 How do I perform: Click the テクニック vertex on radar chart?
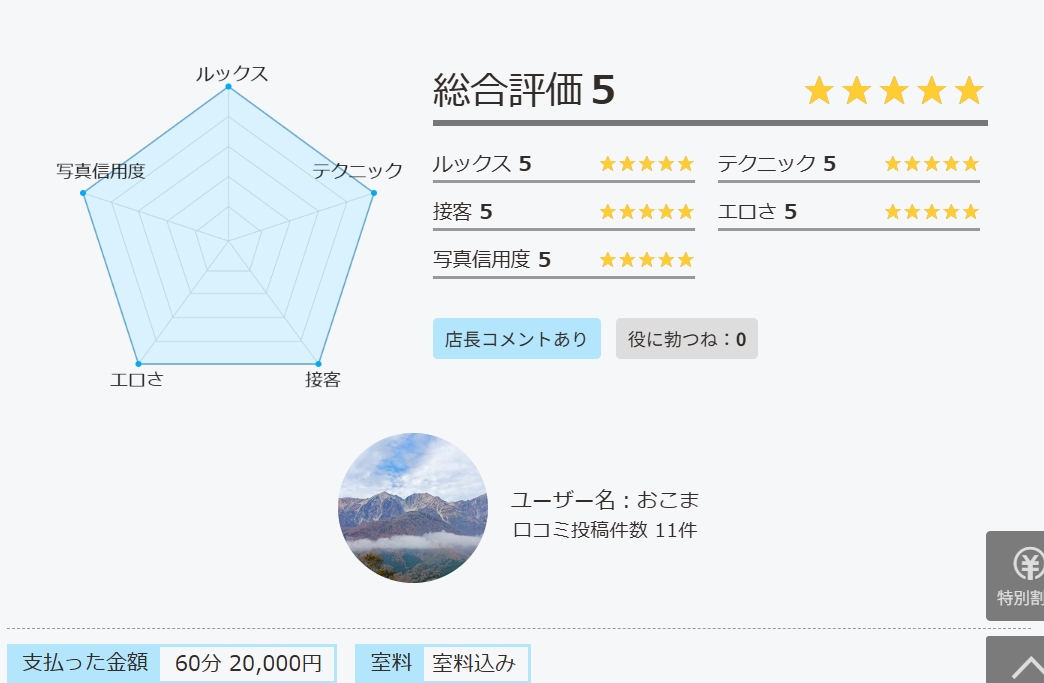[x=374, y=192]
